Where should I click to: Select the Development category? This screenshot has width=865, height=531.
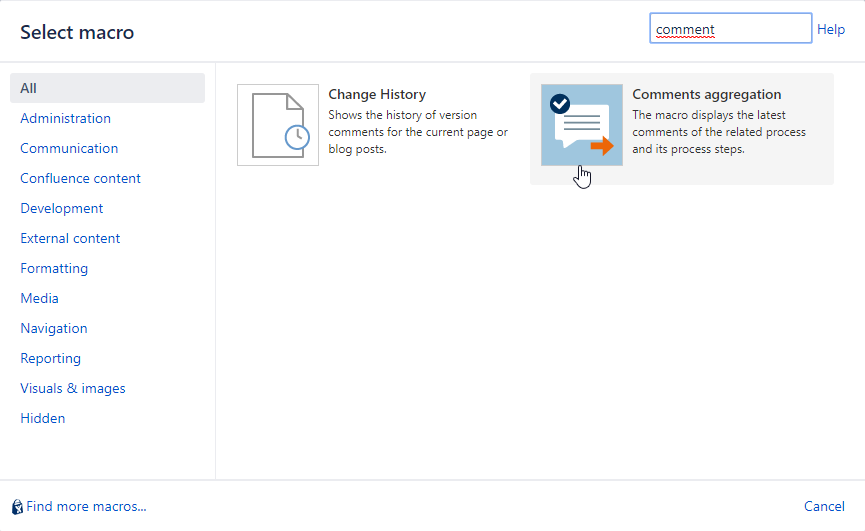(62, 208)
